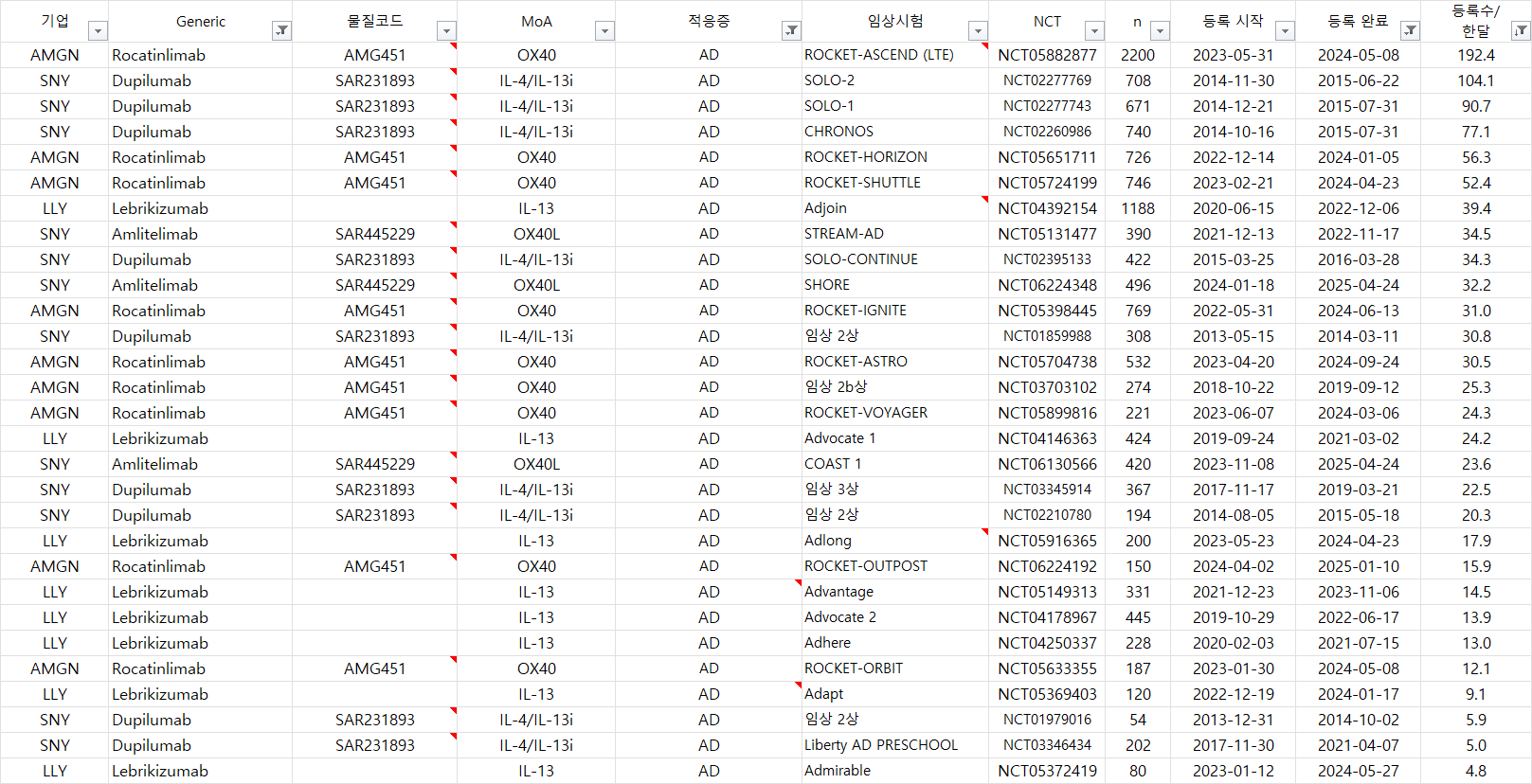
Task: Select the 192.4 monthly enrollment cell
Action: [x=1476, y=55]
